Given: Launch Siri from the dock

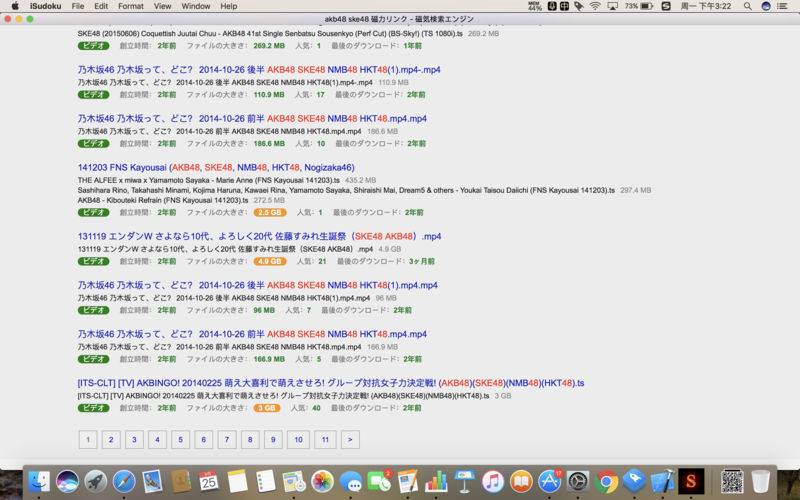Looking at the screenshot, I should [x=67, y=481].
